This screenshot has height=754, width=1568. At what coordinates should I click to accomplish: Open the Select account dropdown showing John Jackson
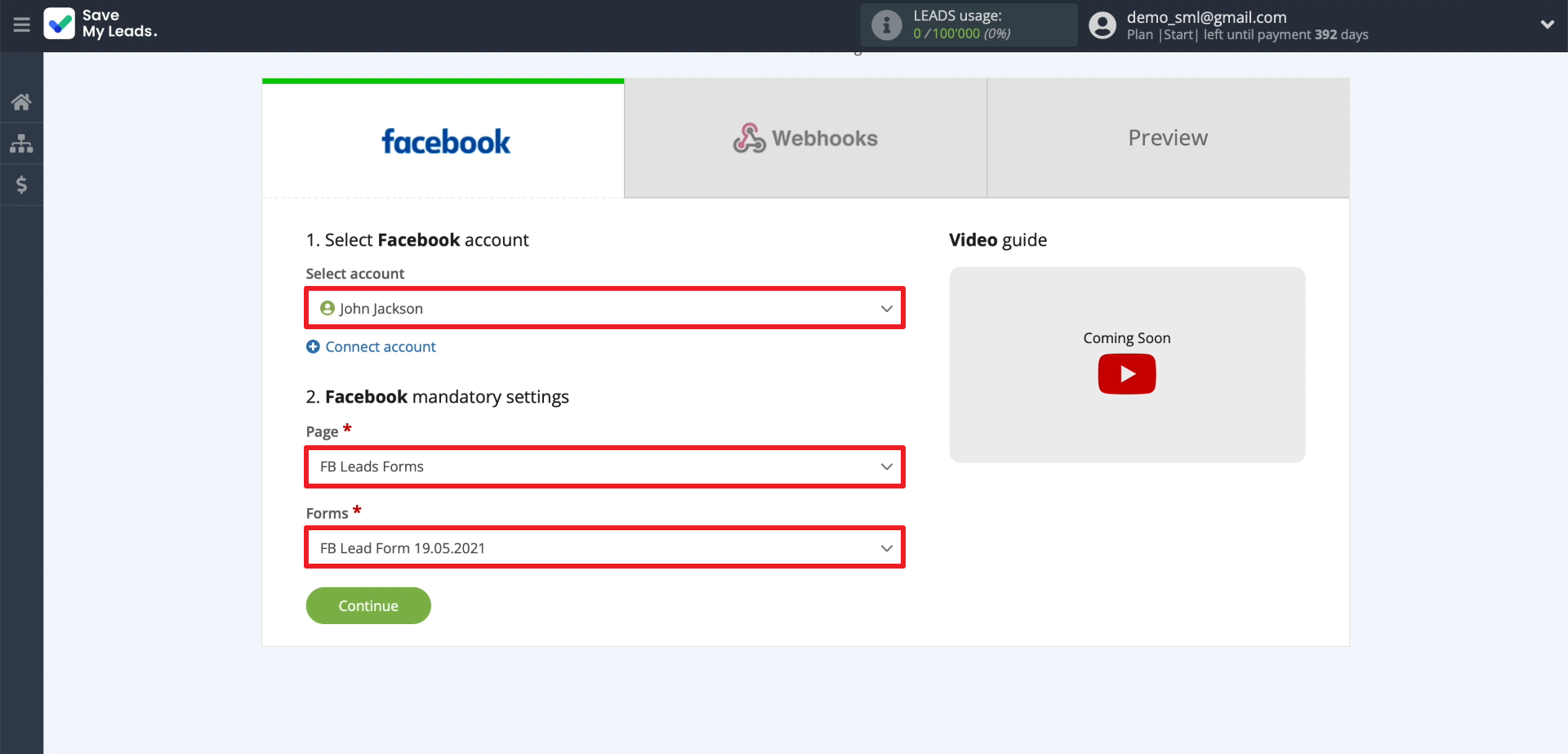(605, 308)
